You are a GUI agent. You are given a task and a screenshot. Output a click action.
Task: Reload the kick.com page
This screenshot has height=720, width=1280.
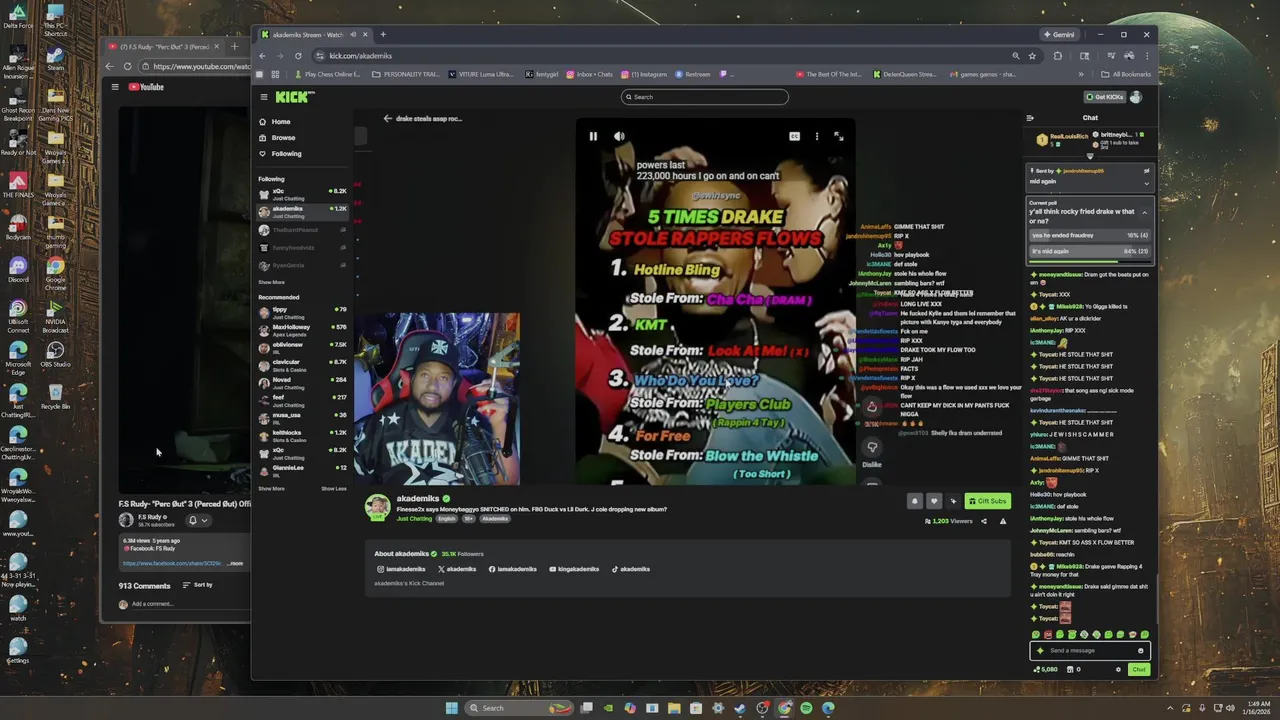(x=298, y=56)
